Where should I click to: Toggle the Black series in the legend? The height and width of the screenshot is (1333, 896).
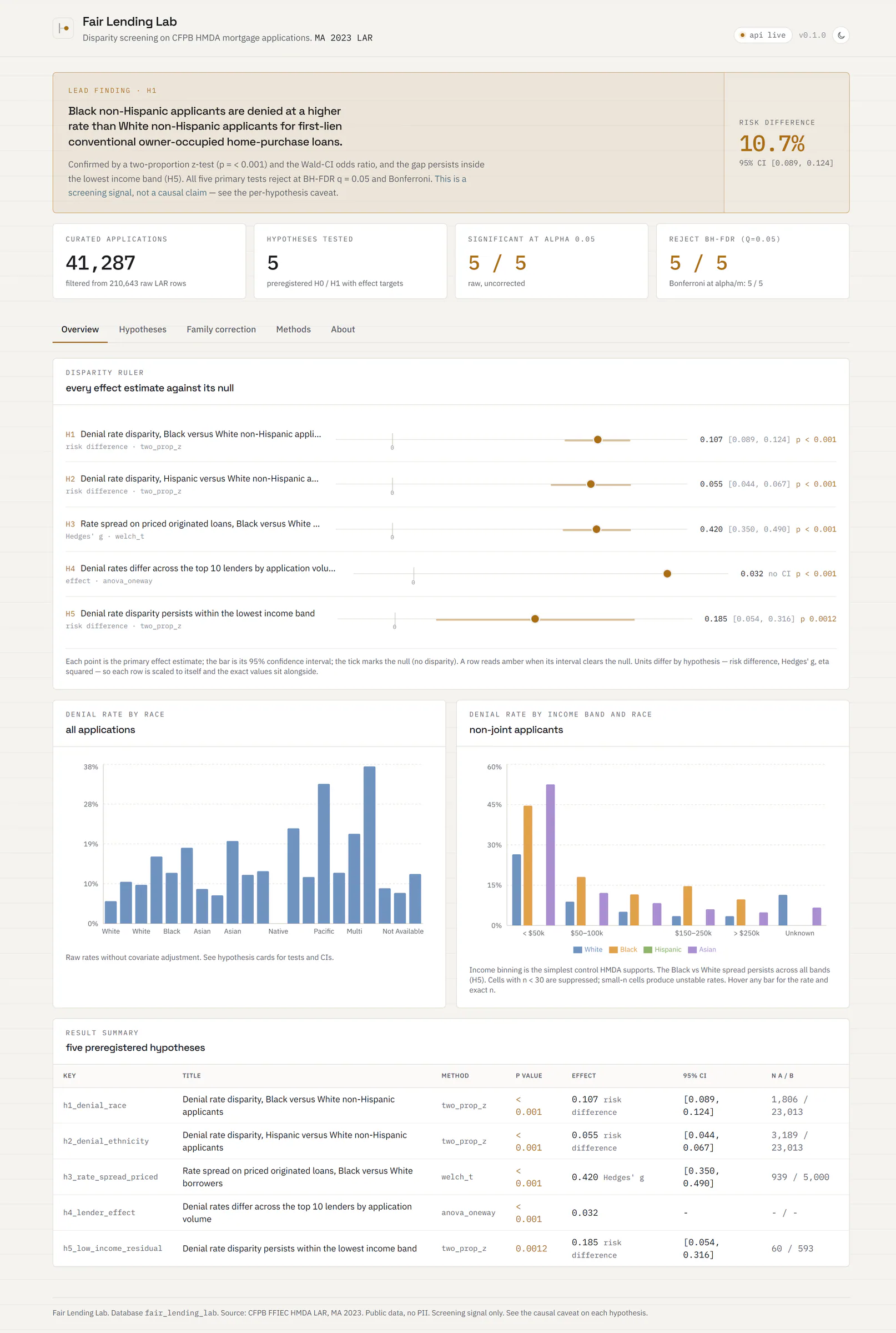point(623,949)
